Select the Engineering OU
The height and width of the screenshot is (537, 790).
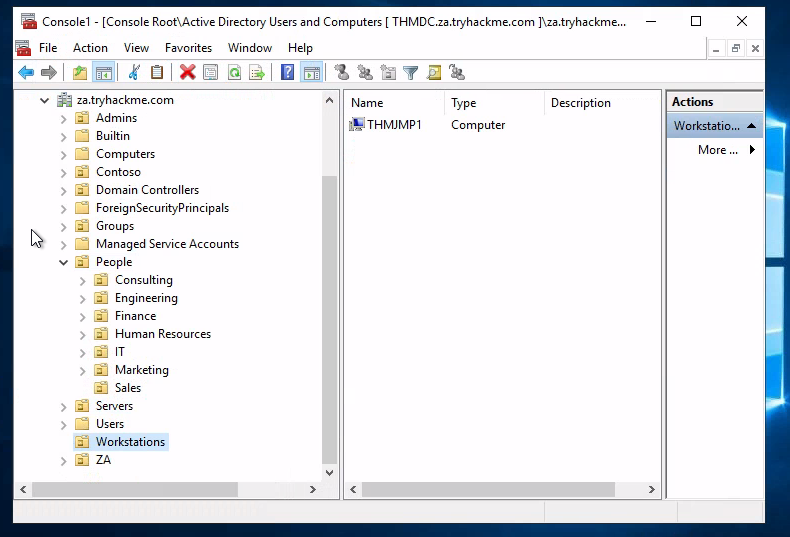(x=146, y=298)
